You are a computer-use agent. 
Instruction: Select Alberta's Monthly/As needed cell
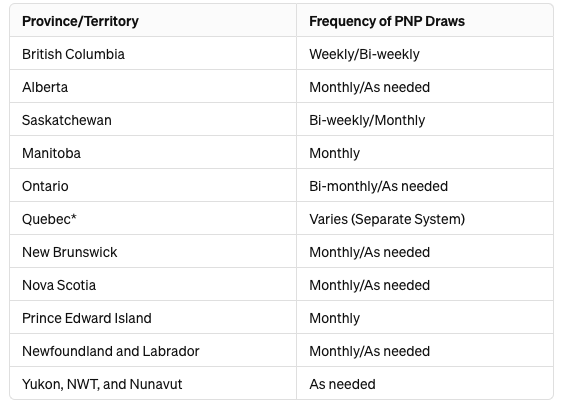point(370,87)
